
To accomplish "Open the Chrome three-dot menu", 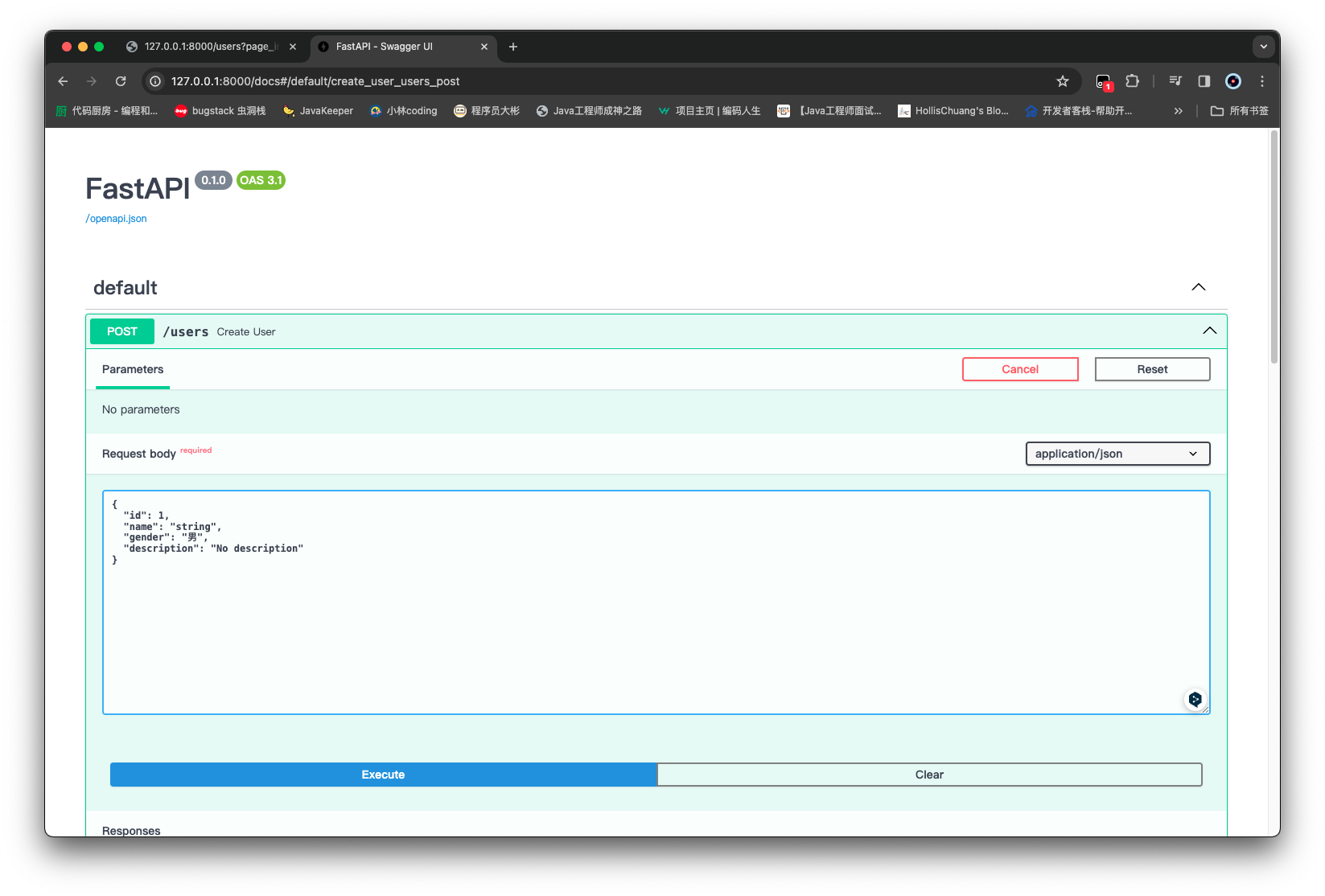I will (x=1262, y=81).
